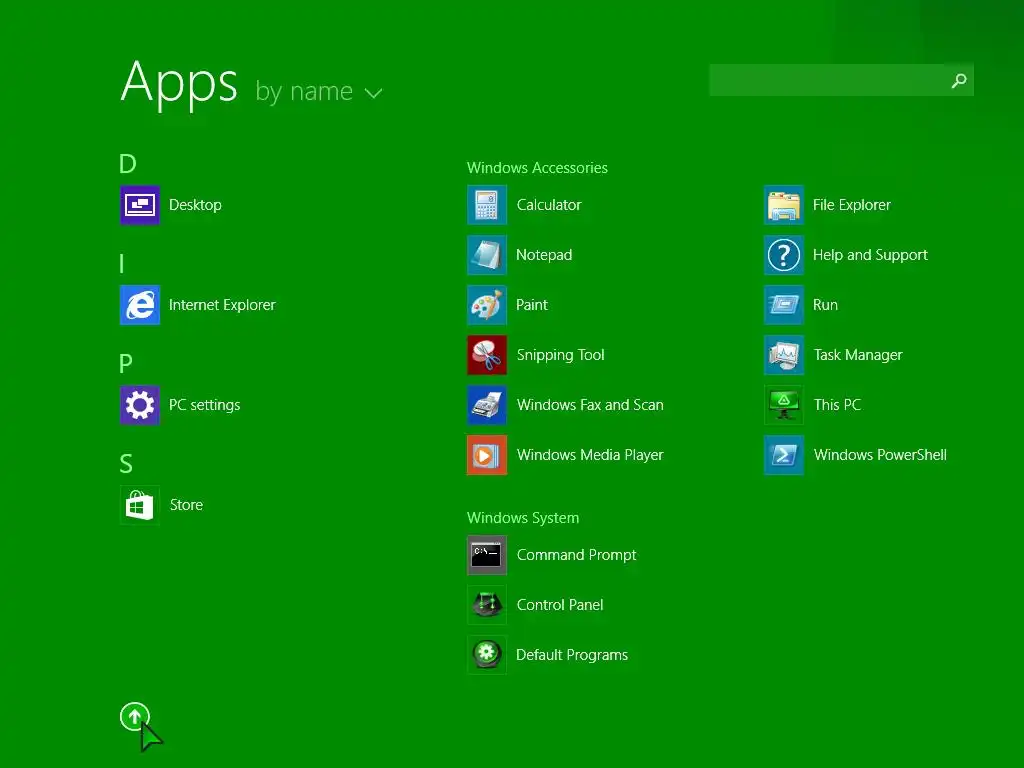The image size is (1024, 768).
Task: Open the File Explorer folder icon
Action: pyautogui.click(x=784, y=205)
